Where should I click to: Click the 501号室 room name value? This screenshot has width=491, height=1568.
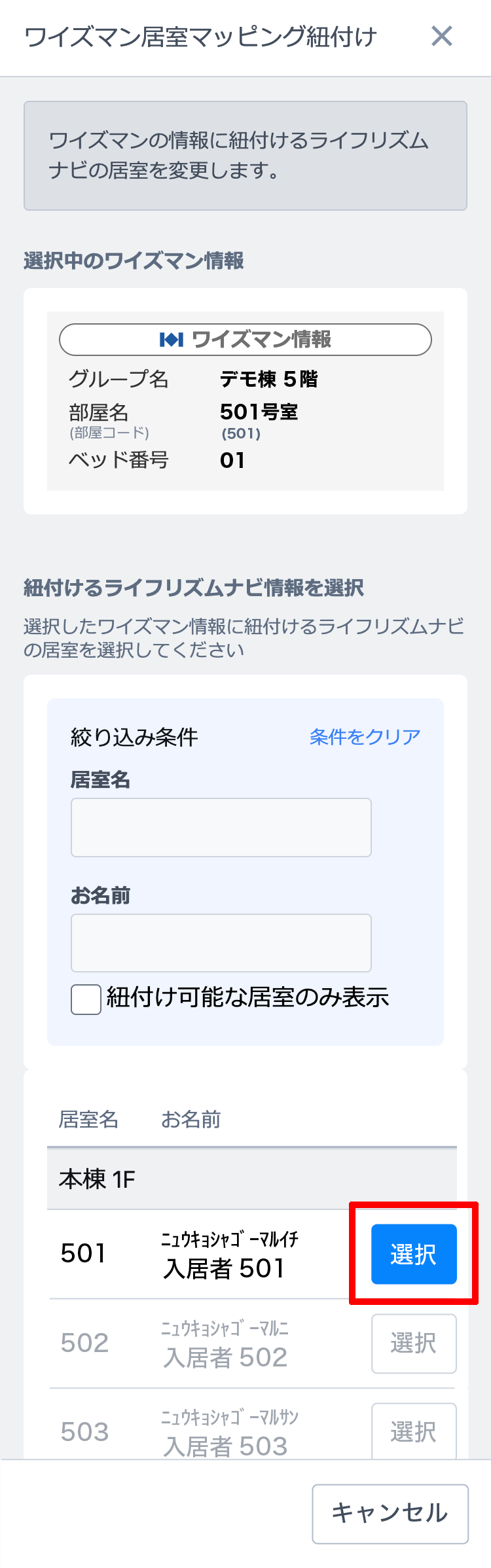259,412
